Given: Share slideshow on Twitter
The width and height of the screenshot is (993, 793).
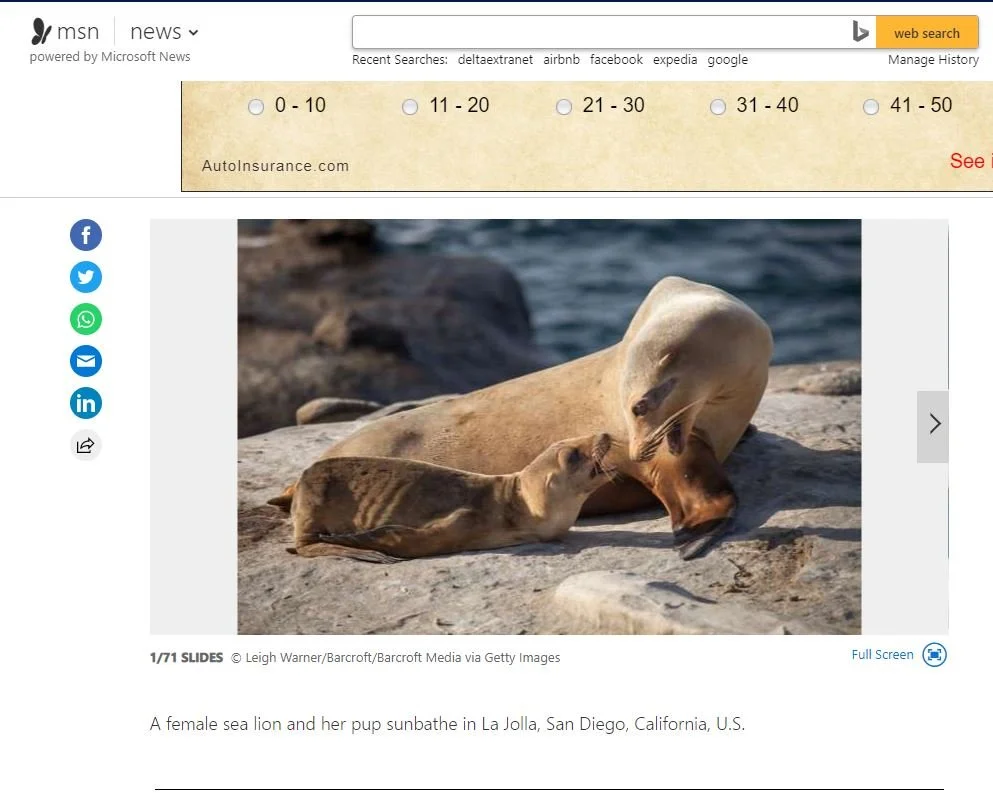Looking at the screenshot, I should coord(85,277).
